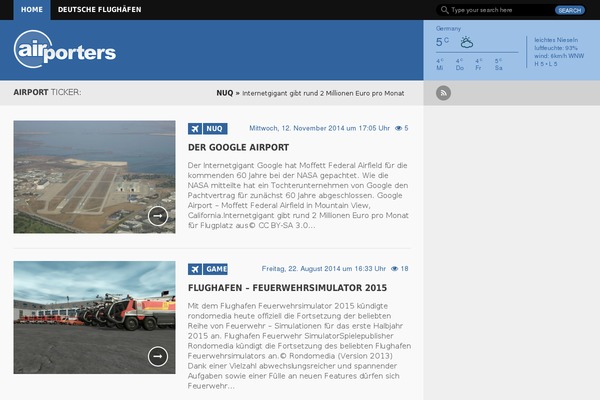Click Google Airport article summary text

pos(298,195)
